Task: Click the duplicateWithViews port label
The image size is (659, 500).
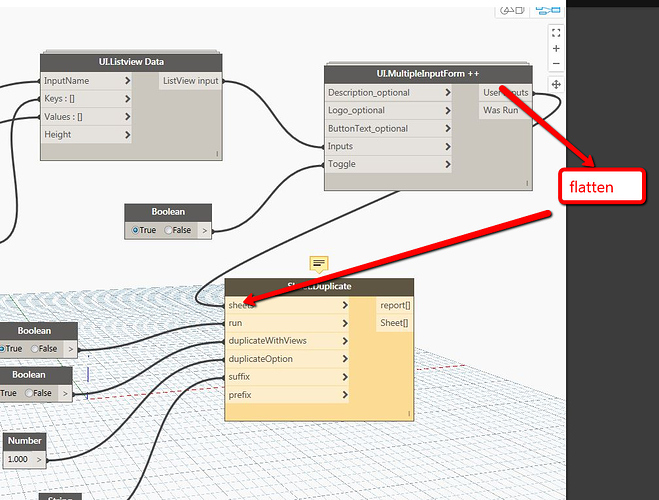Action: click(268, 341)
